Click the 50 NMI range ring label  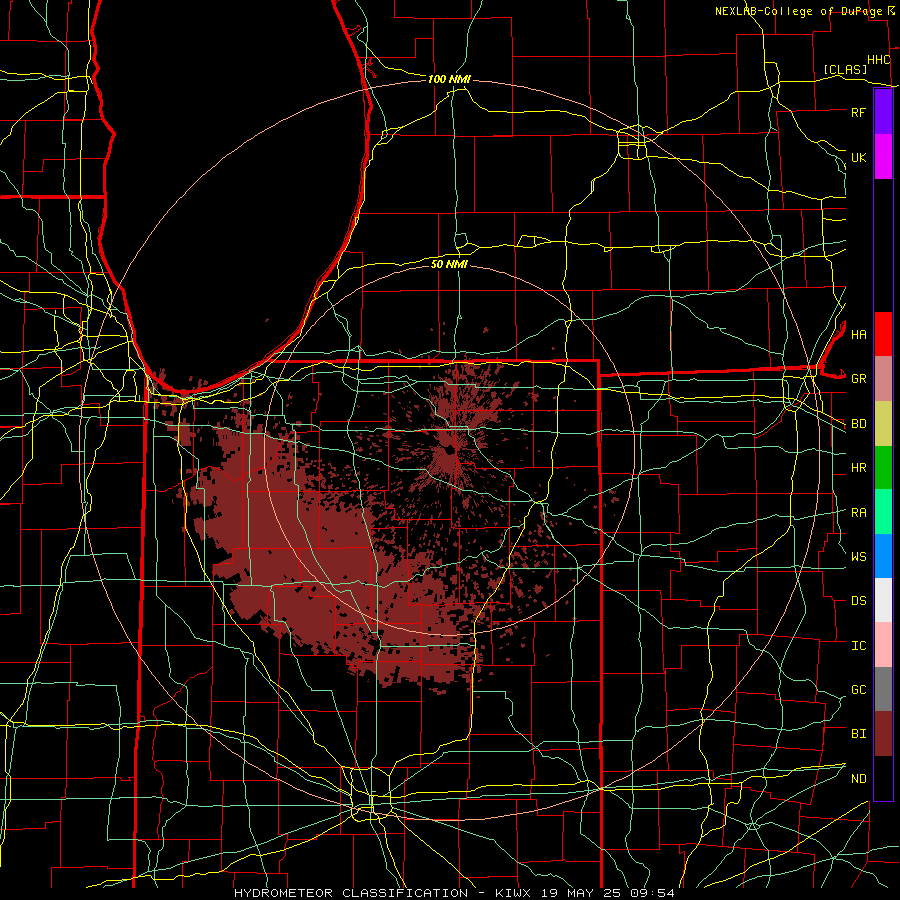449,264
